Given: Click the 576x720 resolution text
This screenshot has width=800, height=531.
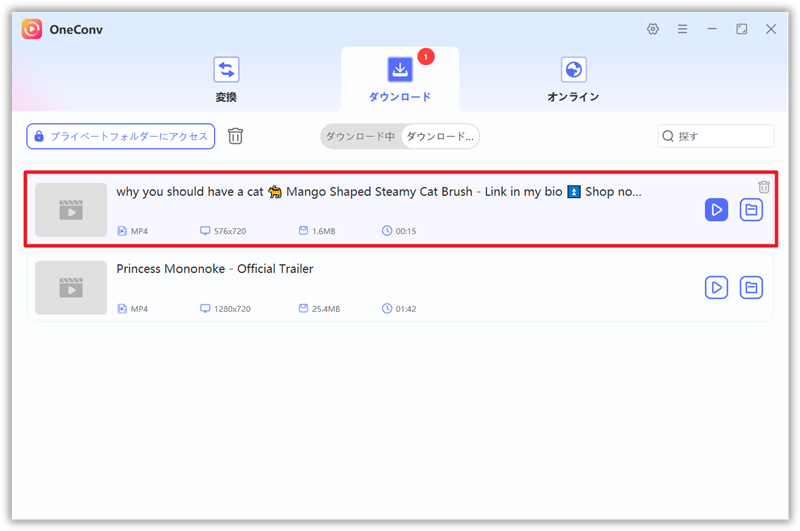Looking at the screenshot, I should coord(230,231).
